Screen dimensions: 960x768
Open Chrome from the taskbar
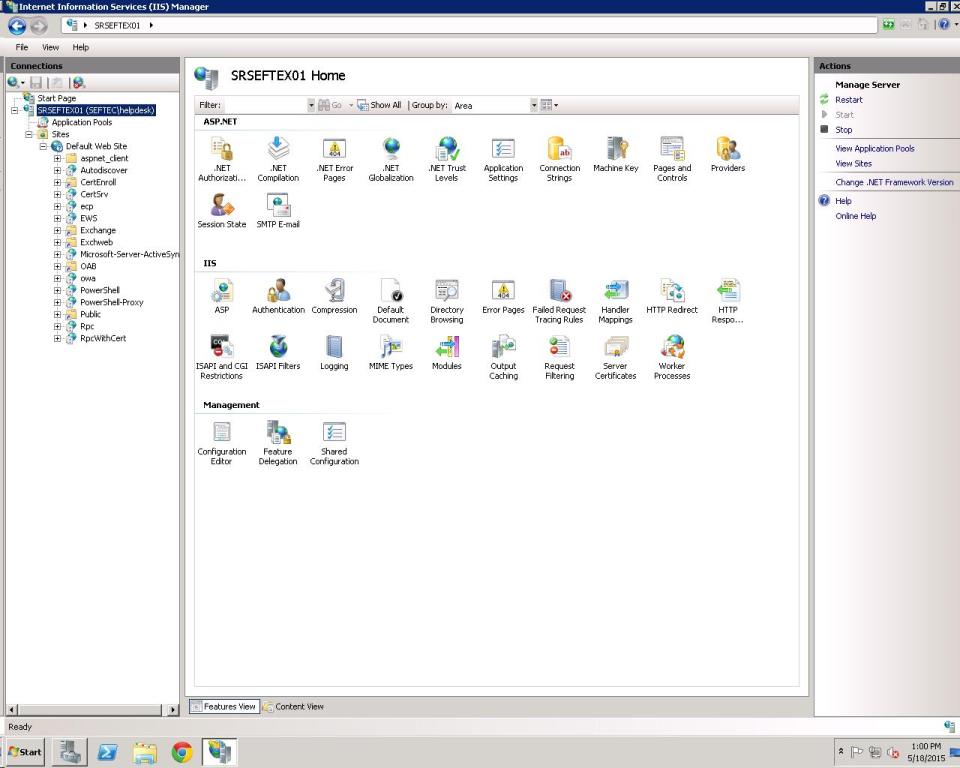click(182, 752)
